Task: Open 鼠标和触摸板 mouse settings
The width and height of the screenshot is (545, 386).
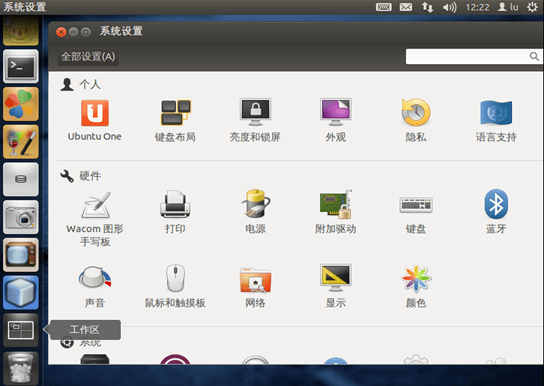Action: 175,287
